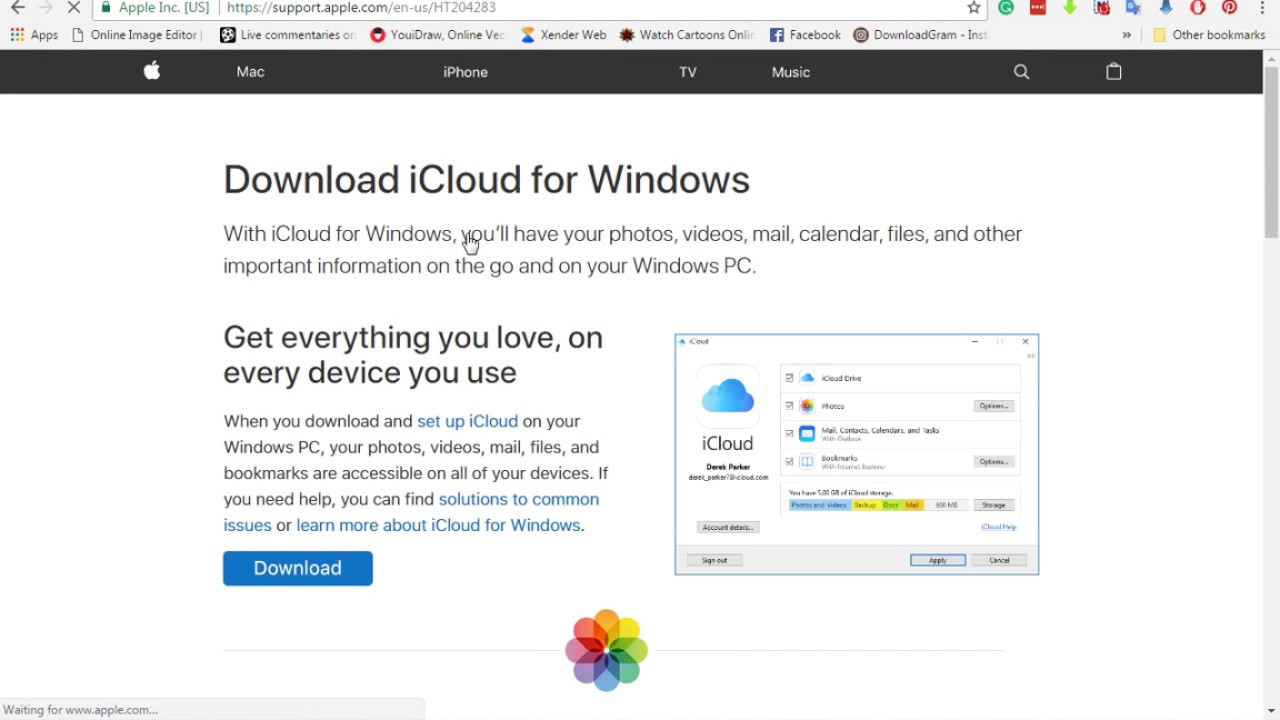The height and width of the screenshot is (720, 1280).
Task: Click Account details button
Action: tap(728, 527)
